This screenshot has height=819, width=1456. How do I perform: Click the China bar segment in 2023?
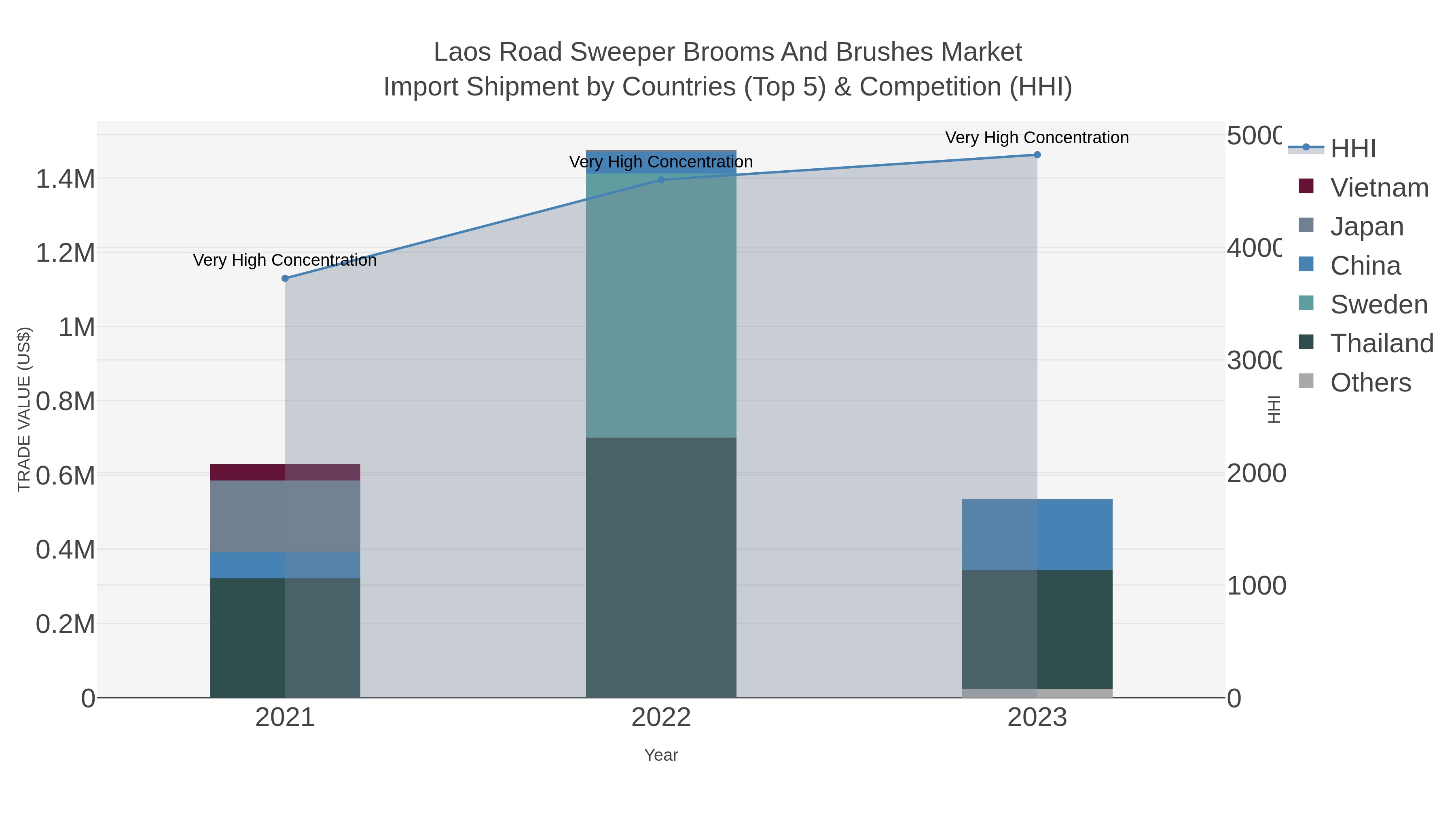(1037, 534)
